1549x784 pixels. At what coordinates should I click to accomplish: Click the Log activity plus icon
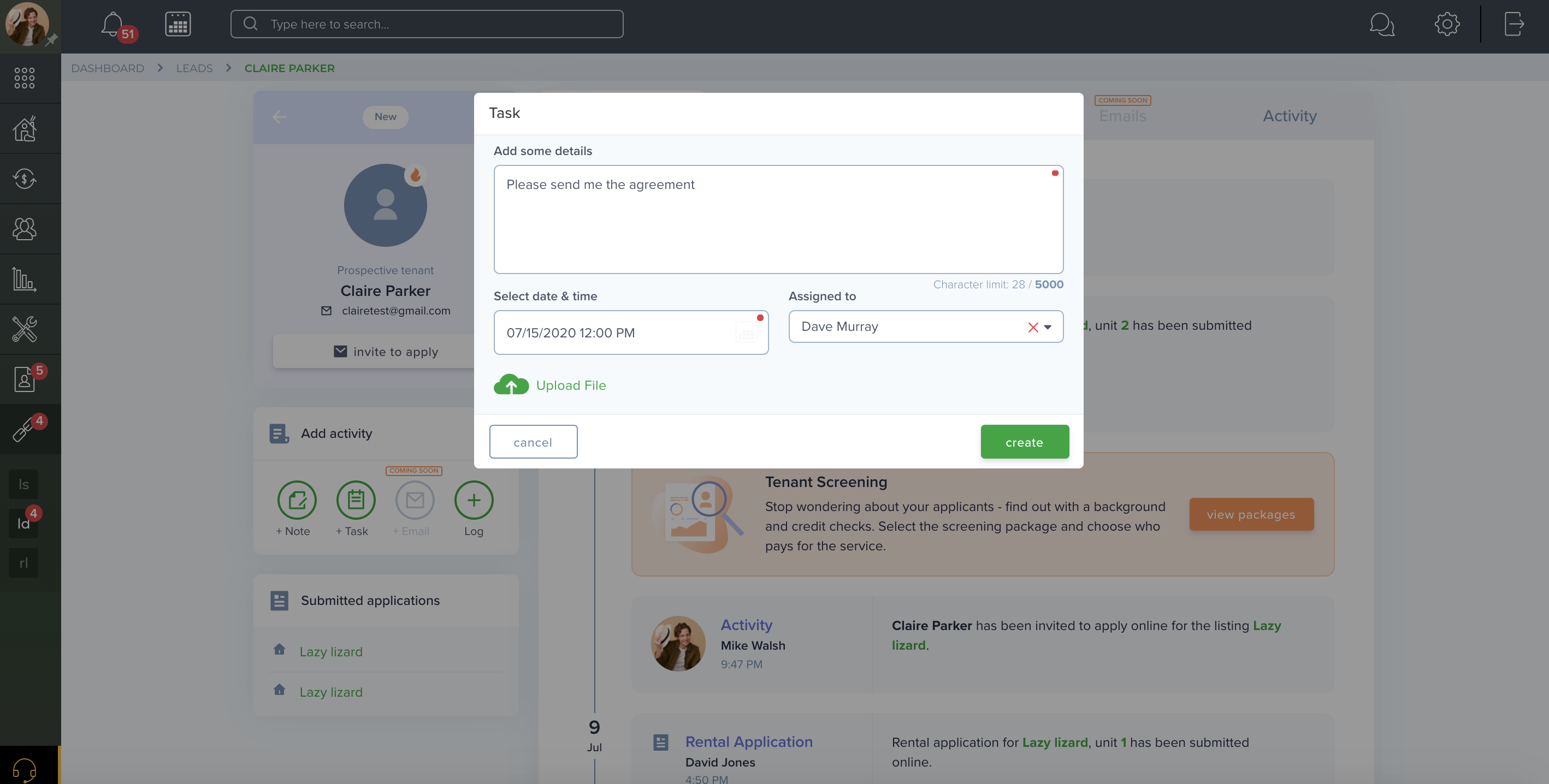474,500
